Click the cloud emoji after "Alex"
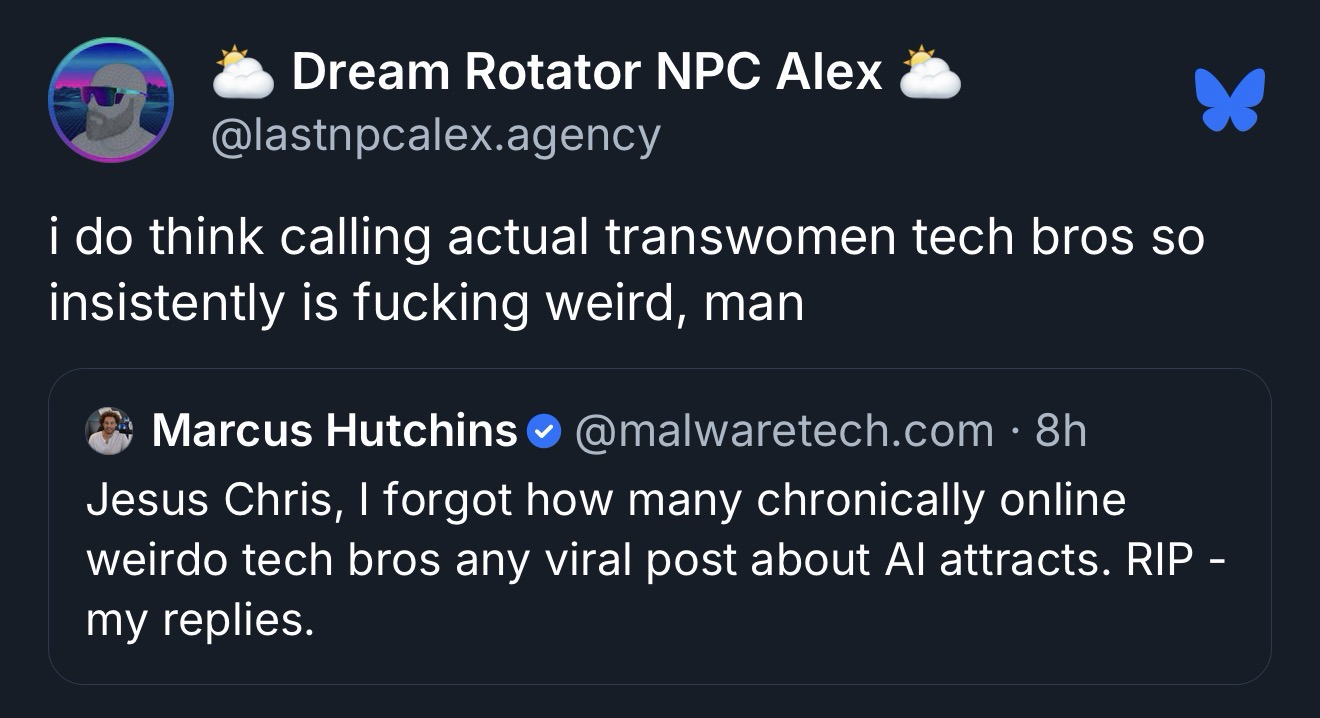1320x718 pixels. [930, 72]
